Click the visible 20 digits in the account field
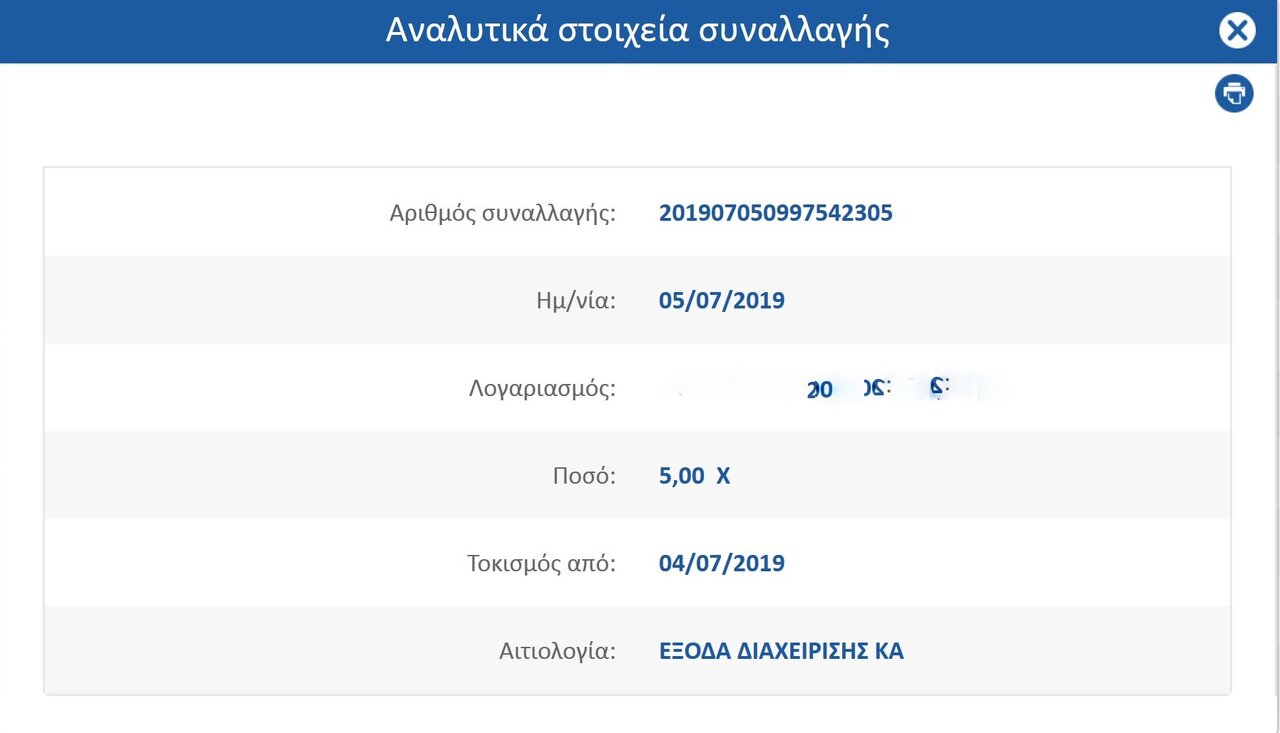1280x733 pixels. coord(820,391)
